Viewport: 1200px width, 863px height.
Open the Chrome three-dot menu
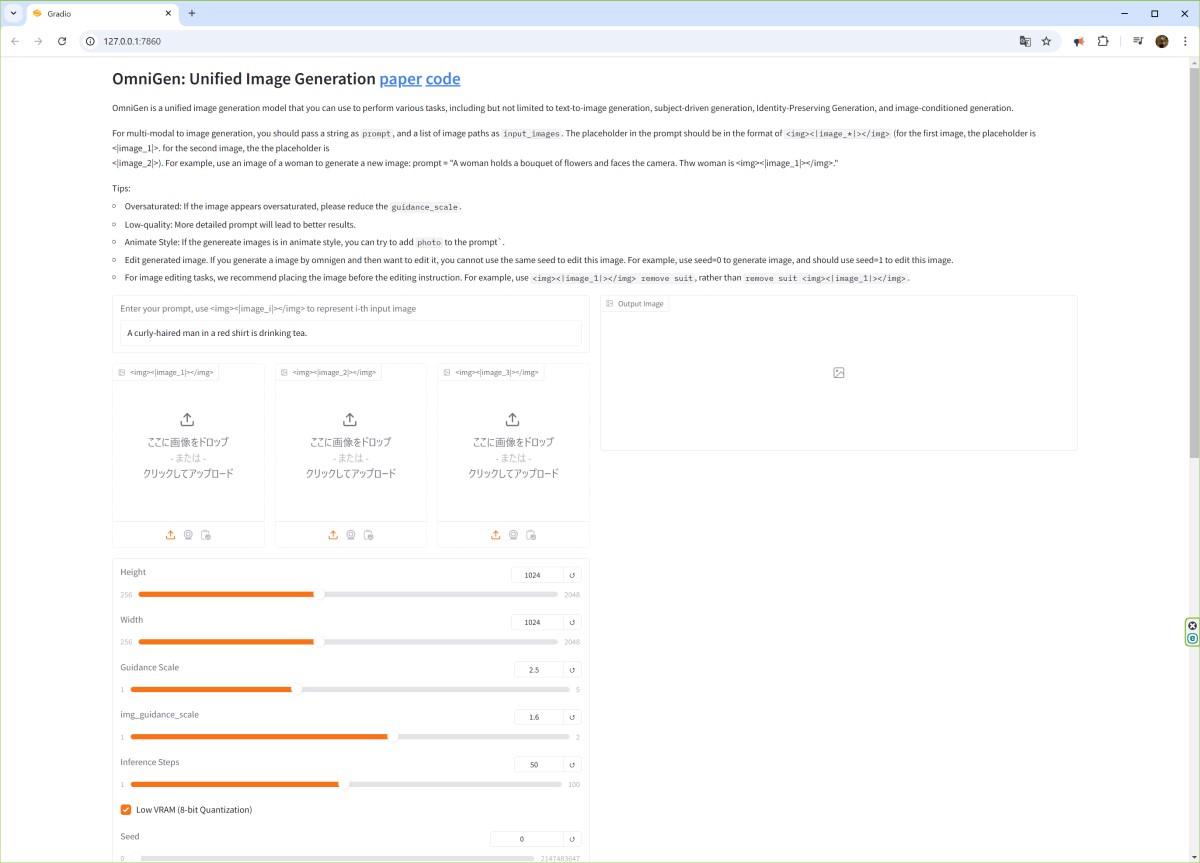tap(1184, 41)
